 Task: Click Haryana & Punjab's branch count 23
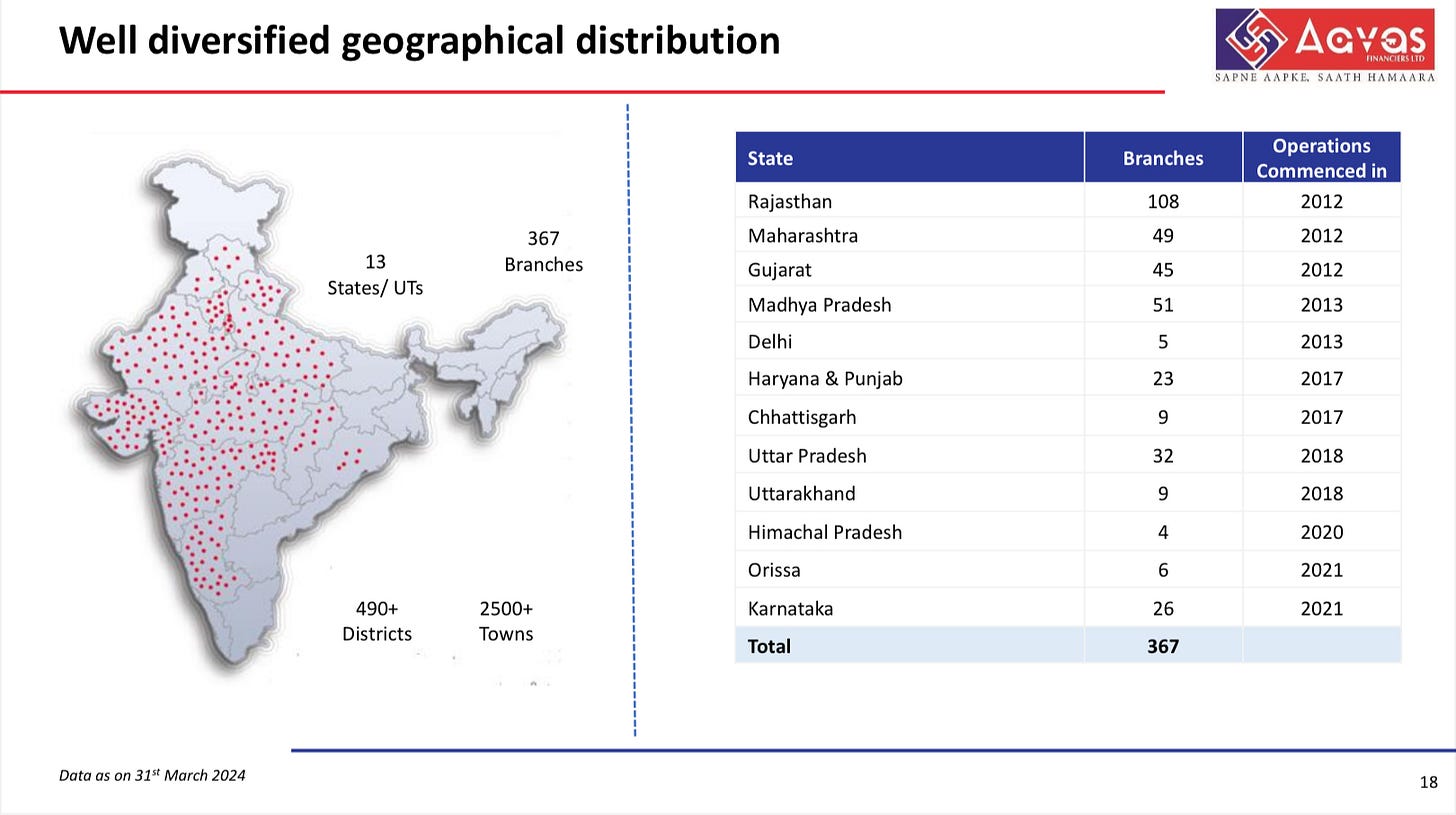1163,379
